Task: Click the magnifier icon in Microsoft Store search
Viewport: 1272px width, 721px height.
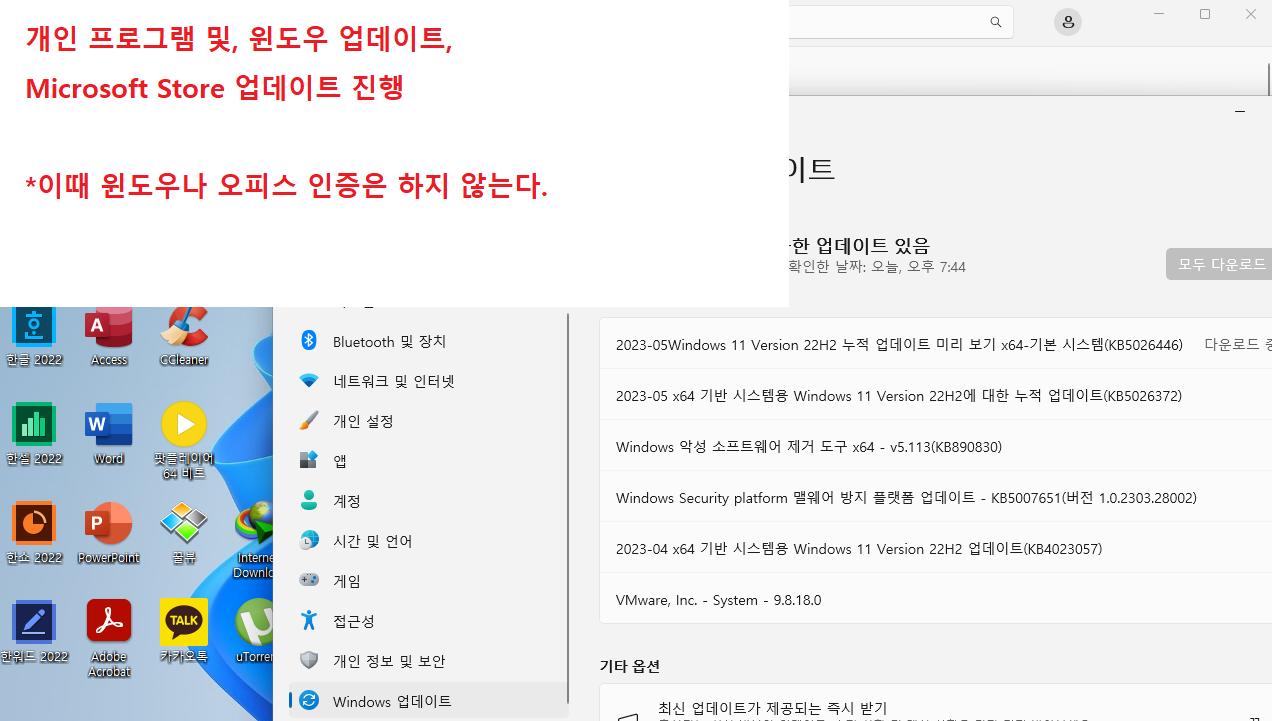Action: (996, 22)
